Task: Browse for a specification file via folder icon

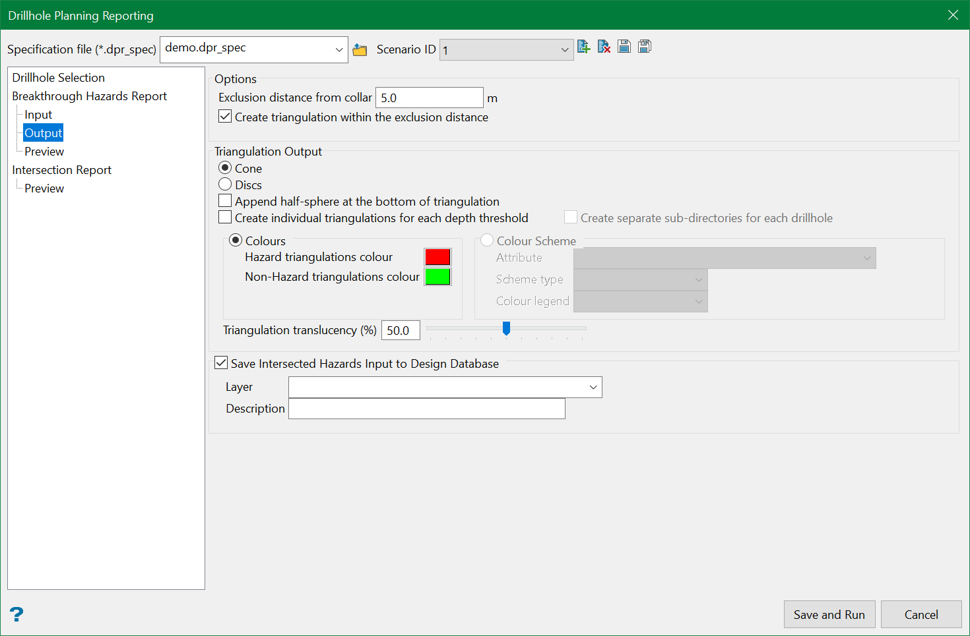Action: click(360, 49)
